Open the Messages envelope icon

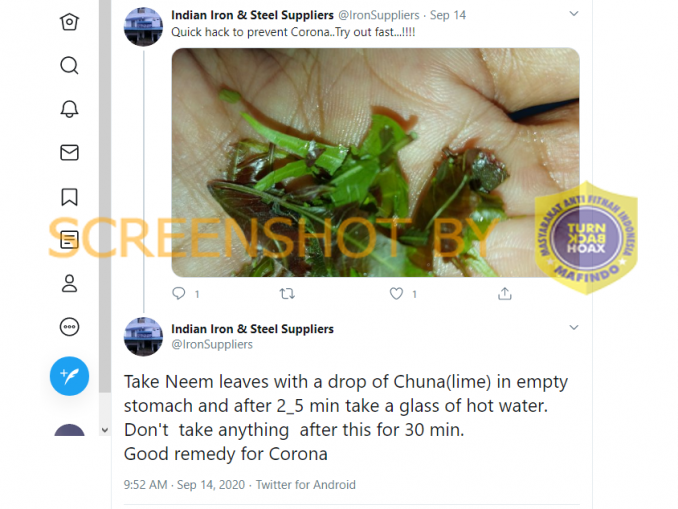point(69,153)
